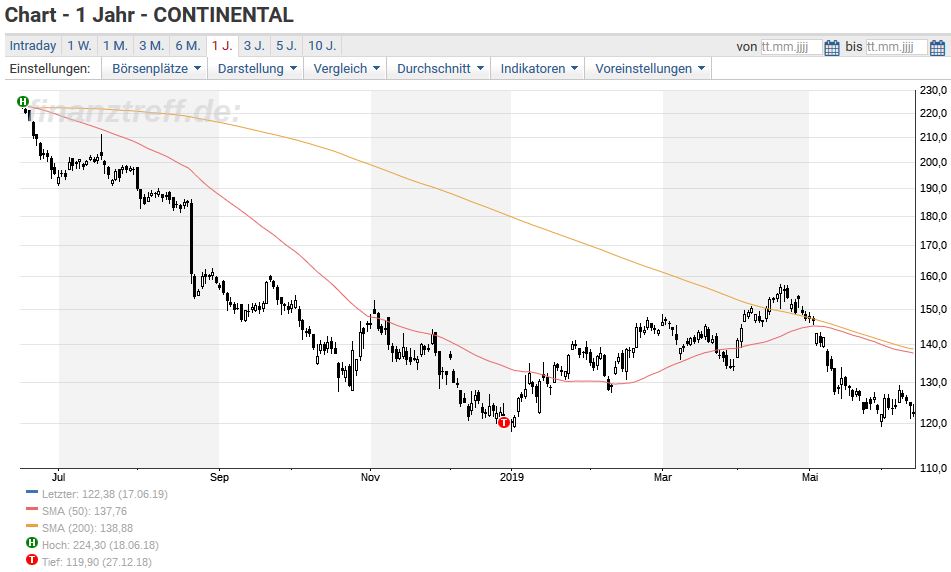Select the 1 M. time range tab
The image size is (951, 572).
coord(115,46)
